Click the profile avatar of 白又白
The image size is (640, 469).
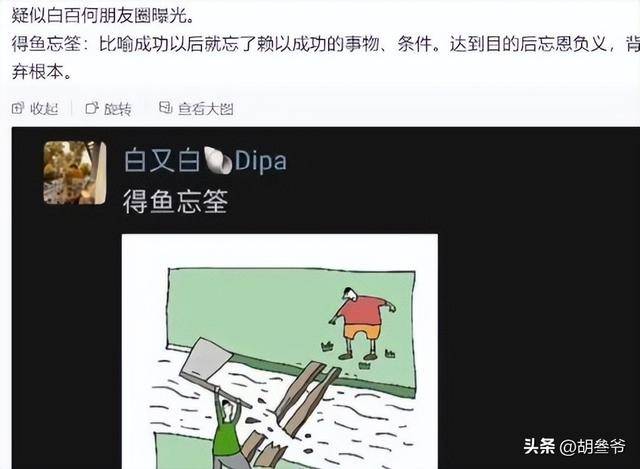pos(75,172)
